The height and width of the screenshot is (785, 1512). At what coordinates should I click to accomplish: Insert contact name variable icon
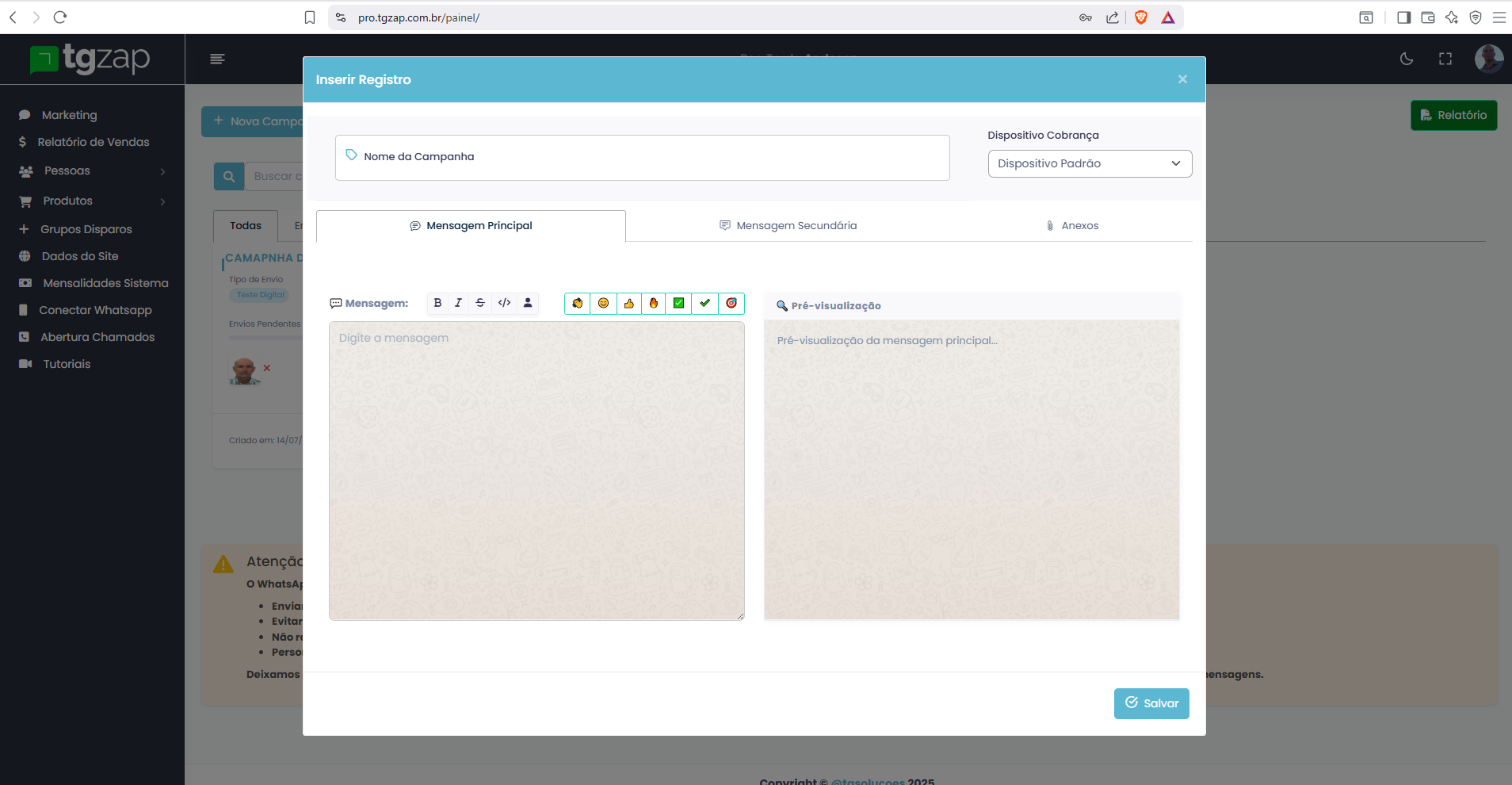528,303
